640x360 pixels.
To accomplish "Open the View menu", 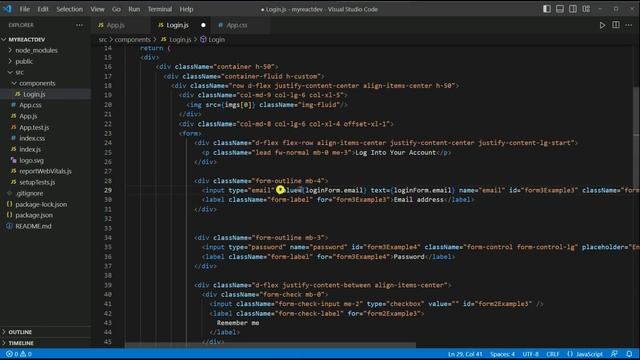I will click(97, 9).
